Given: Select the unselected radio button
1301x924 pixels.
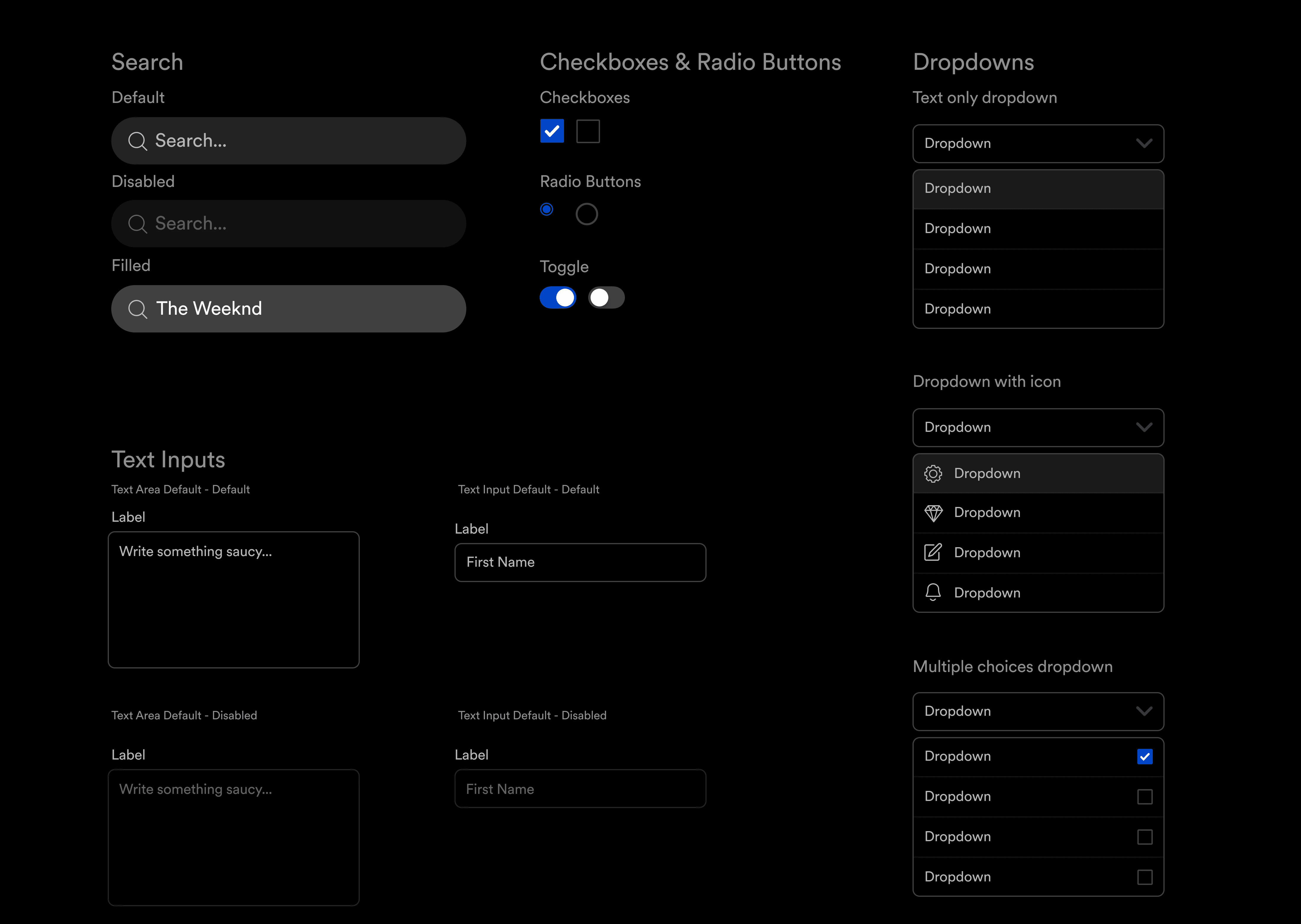Looking at the screenshot, I should point(586,214).
